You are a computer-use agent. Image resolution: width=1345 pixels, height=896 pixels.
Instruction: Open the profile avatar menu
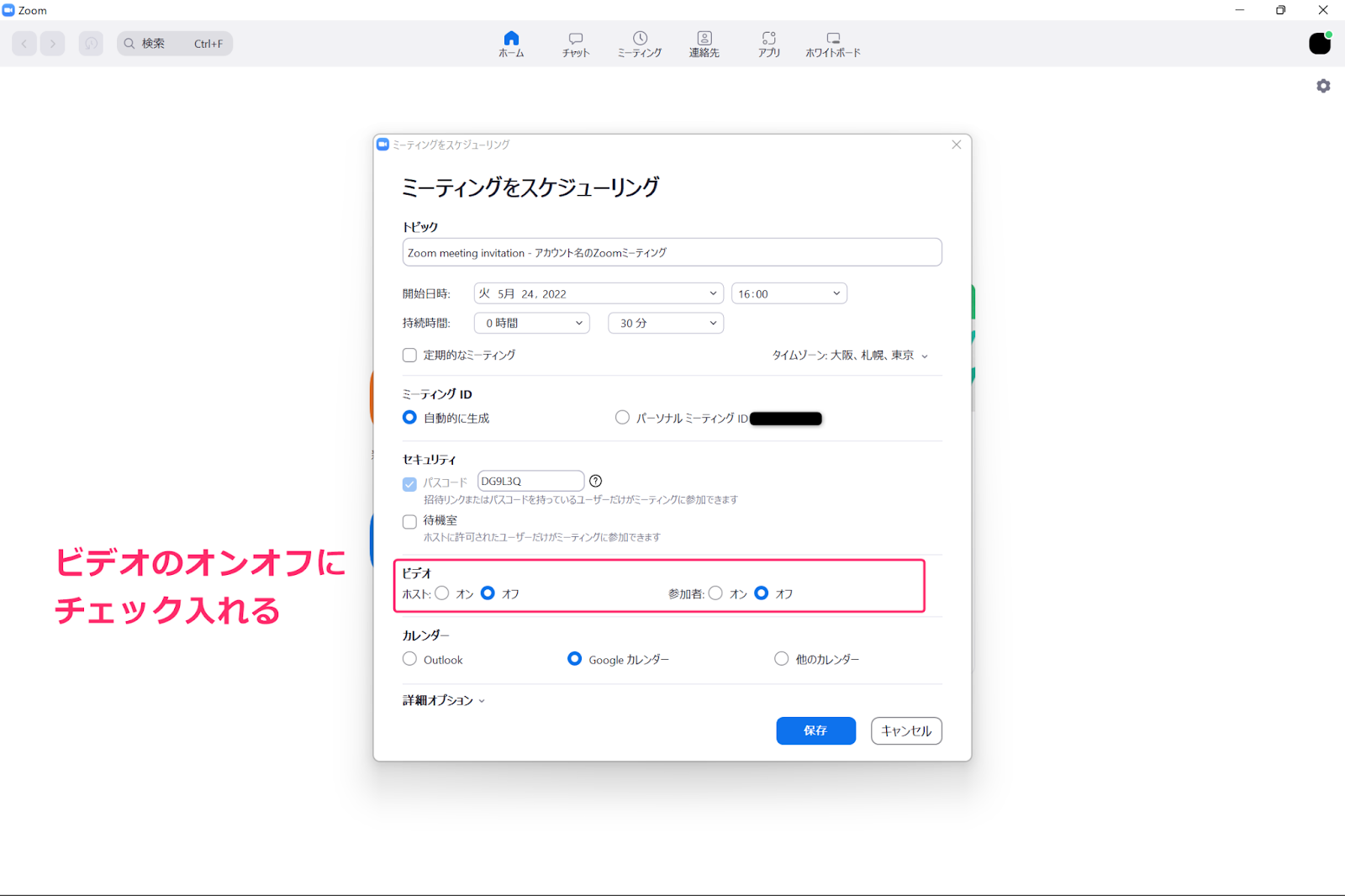click(1320, 43)
